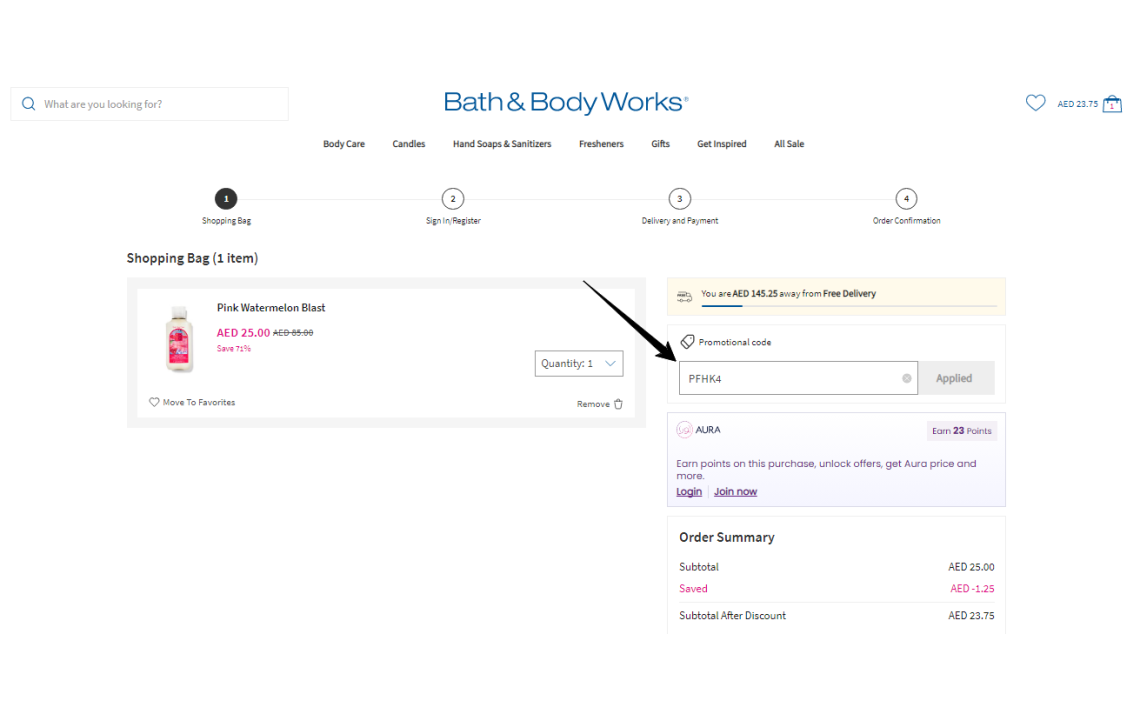Click the promotional code tag icon

pyautogui.click(x=687, y=342)
